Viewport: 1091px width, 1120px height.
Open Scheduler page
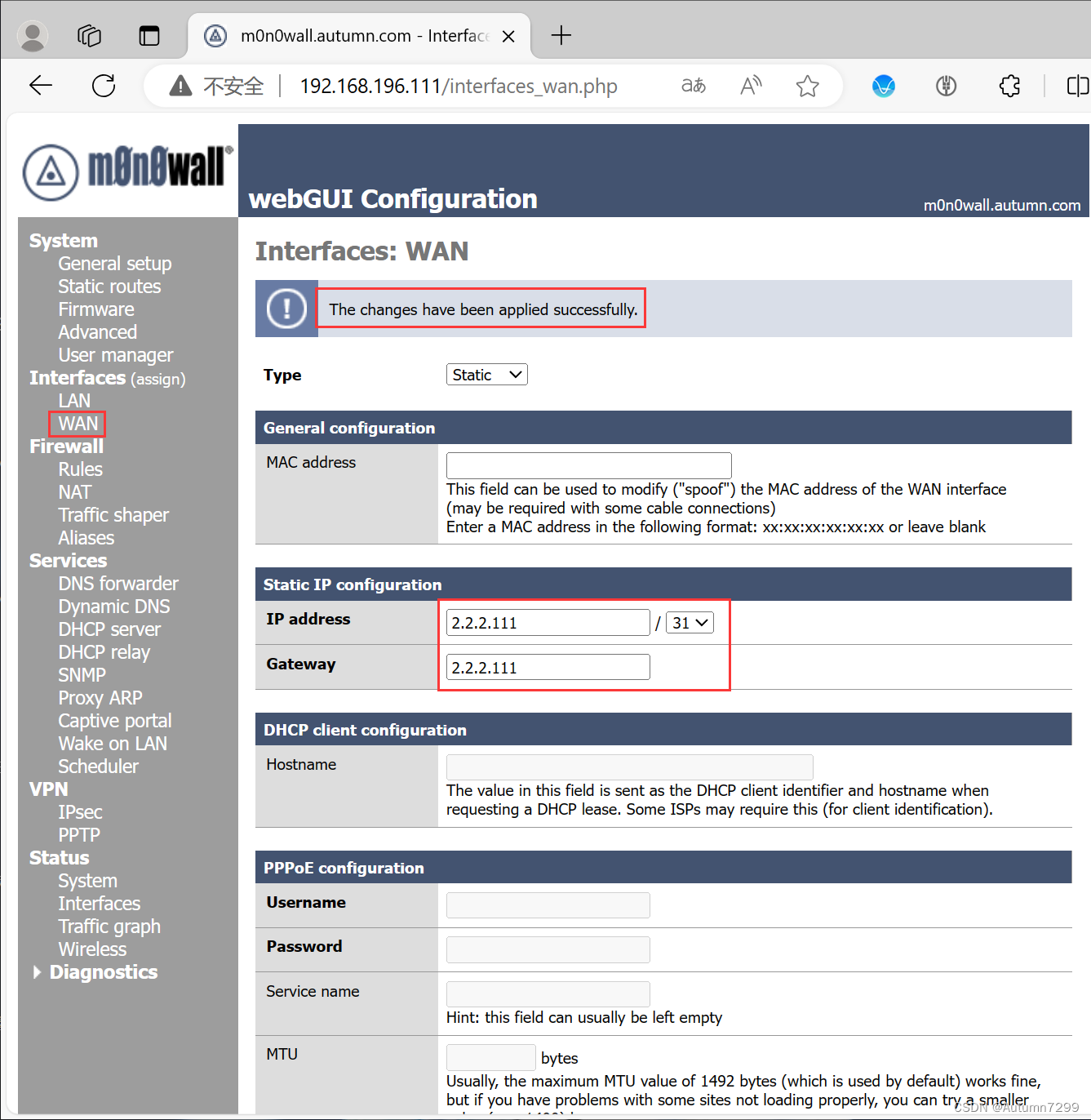click(98, 767)
